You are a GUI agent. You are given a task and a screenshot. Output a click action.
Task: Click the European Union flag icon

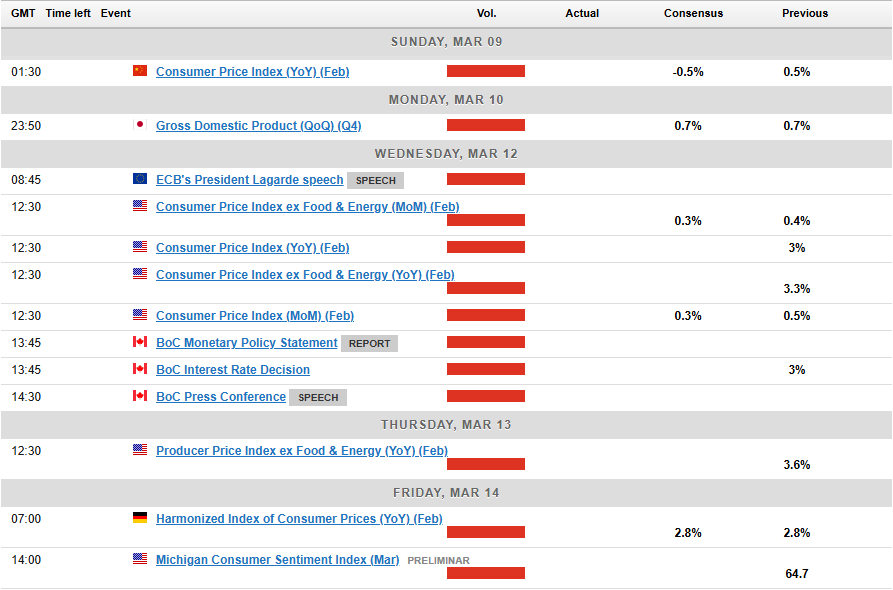coord(140,179)
